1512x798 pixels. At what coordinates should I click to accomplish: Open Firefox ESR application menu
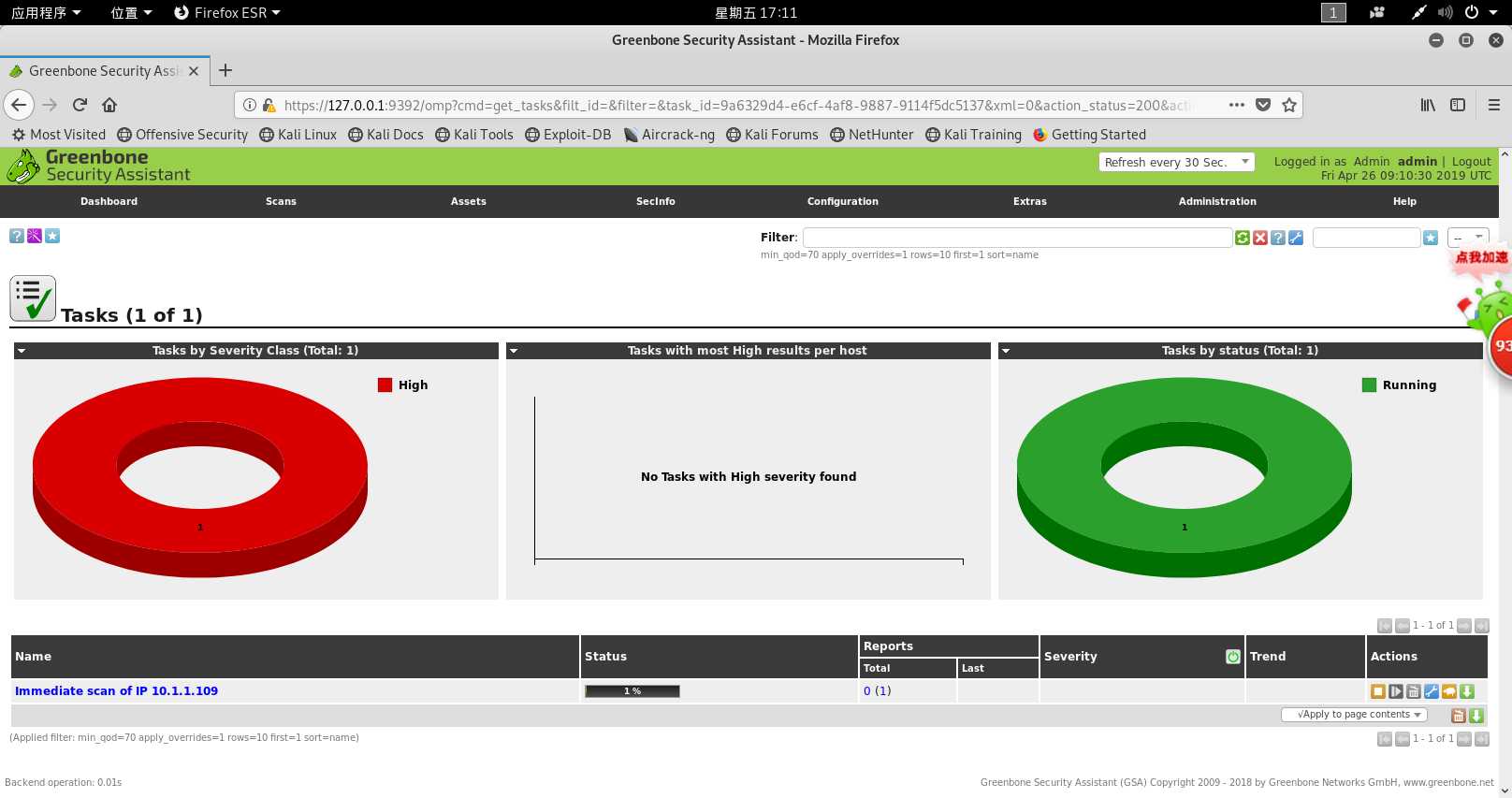coord(227,12)
